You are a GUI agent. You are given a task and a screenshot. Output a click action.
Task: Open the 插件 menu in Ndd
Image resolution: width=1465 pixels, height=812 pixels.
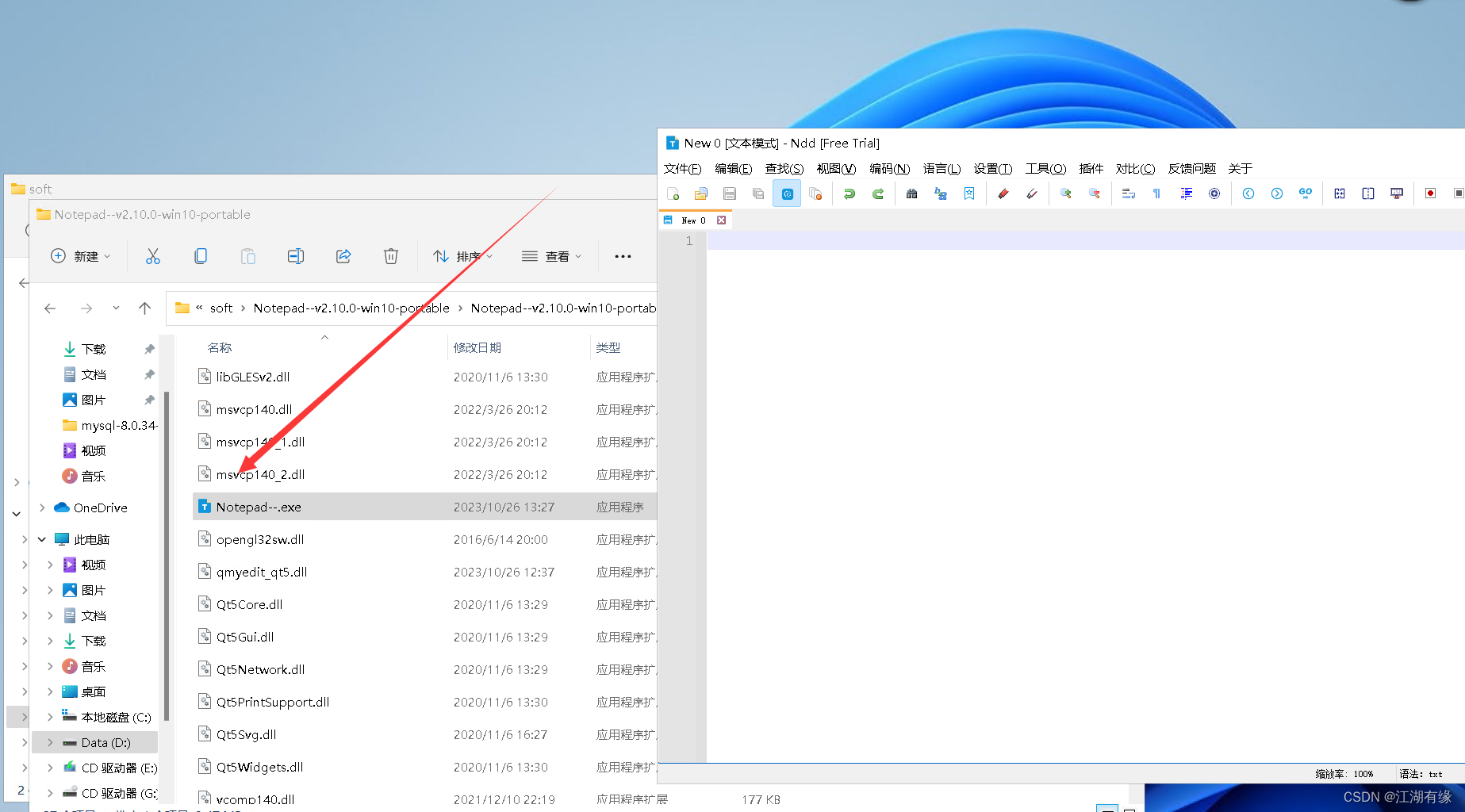coord(1091,168)
